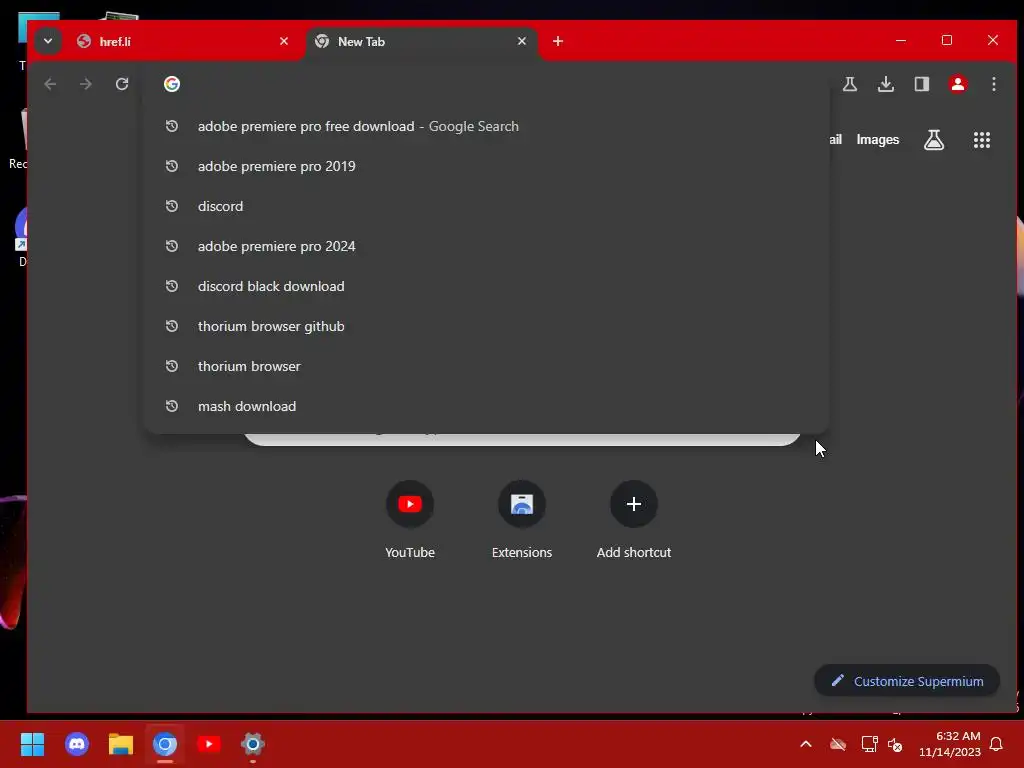Open the Settings gear taskbar icon
Screen dimensions: 1024x768
(x=253, y=744)
